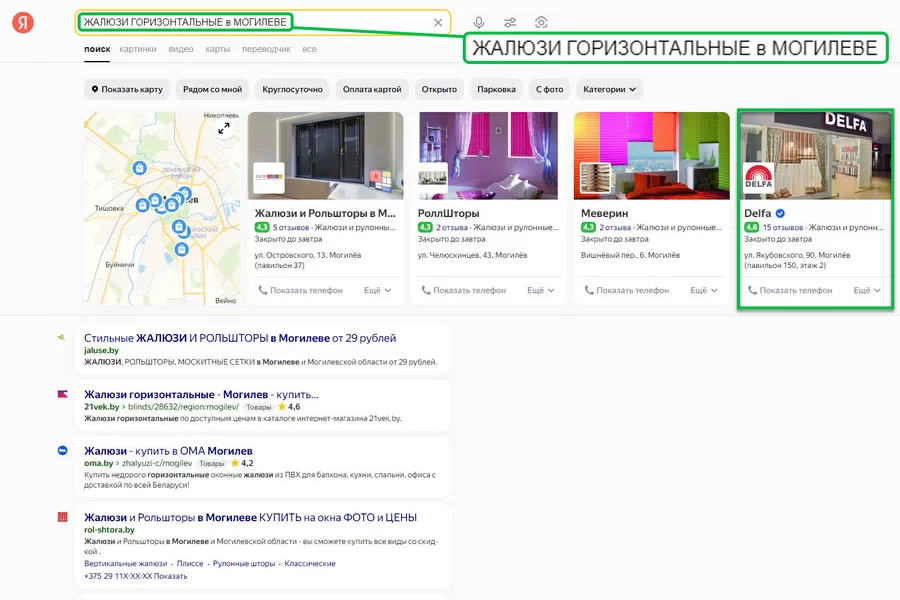Toggle the Оплата картой filter
Viewport: 900px width, 600px height.
tap(372, 89)
